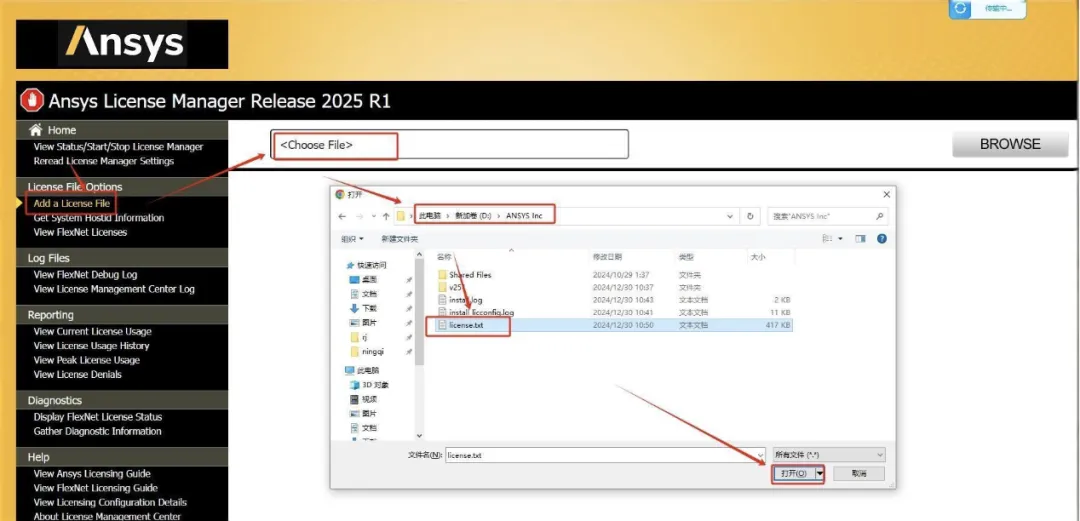Click the dropdown arrow beside 打开 button
Viewport: 1080px width, 521px height.
[x=820, y=473]
